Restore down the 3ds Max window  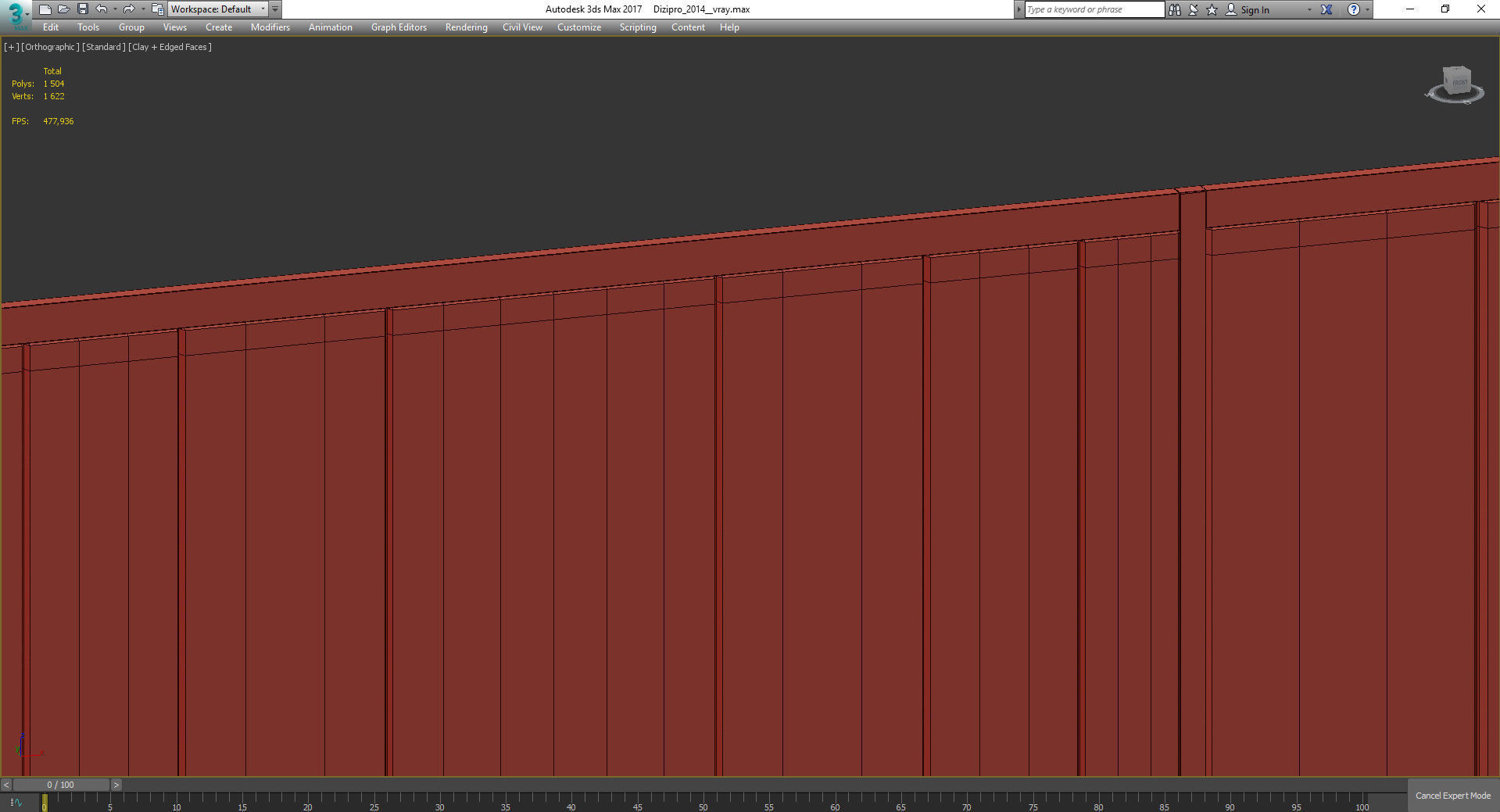[x=1445, y=9]
